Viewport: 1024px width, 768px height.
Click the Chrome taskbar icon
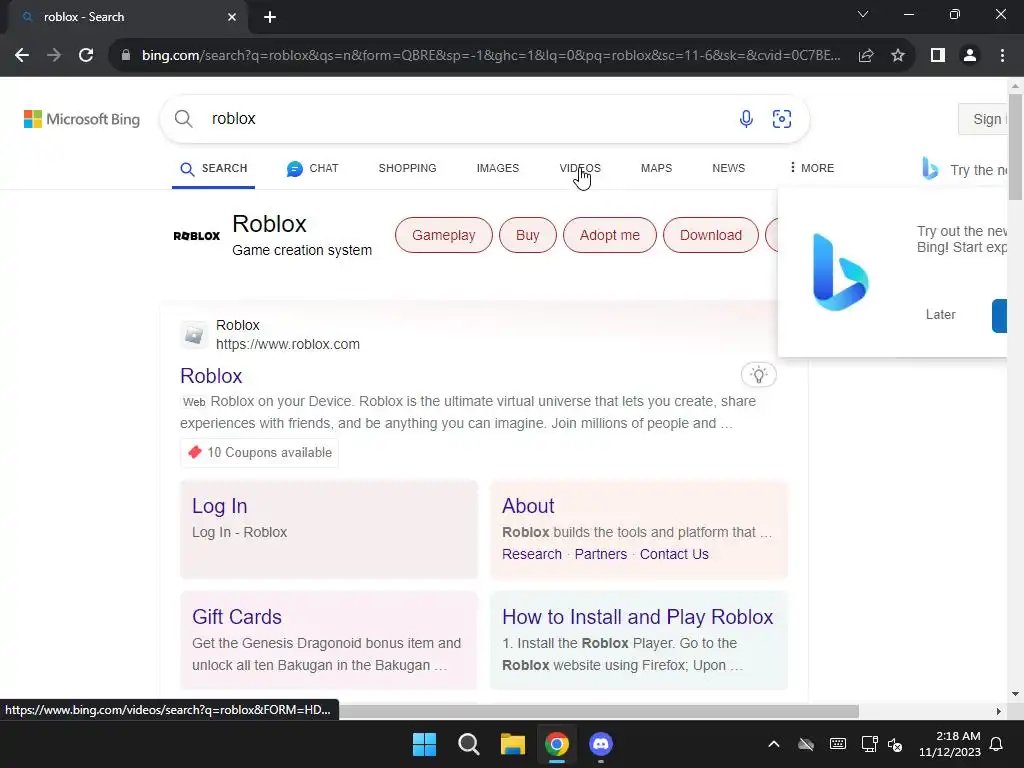pos(557,744)
